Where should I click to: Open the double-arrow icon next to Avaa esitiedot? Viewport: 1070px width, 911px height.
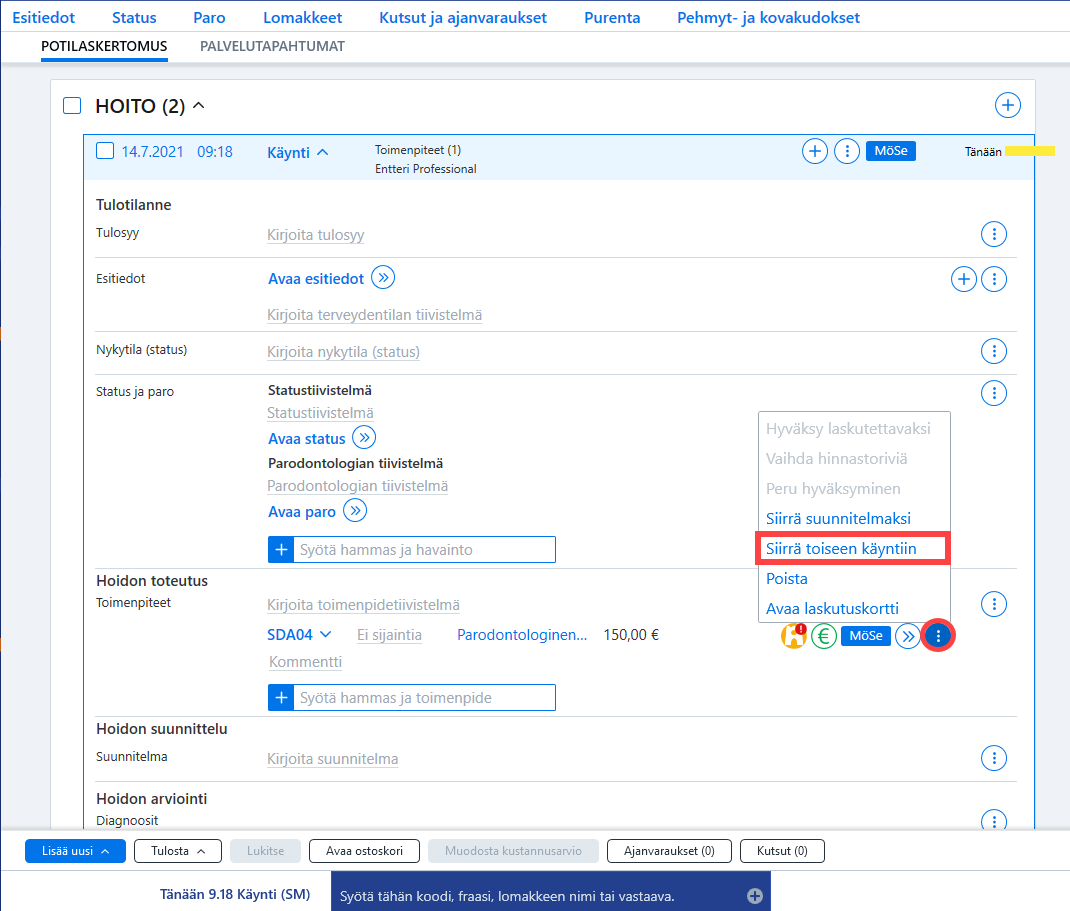383,278
